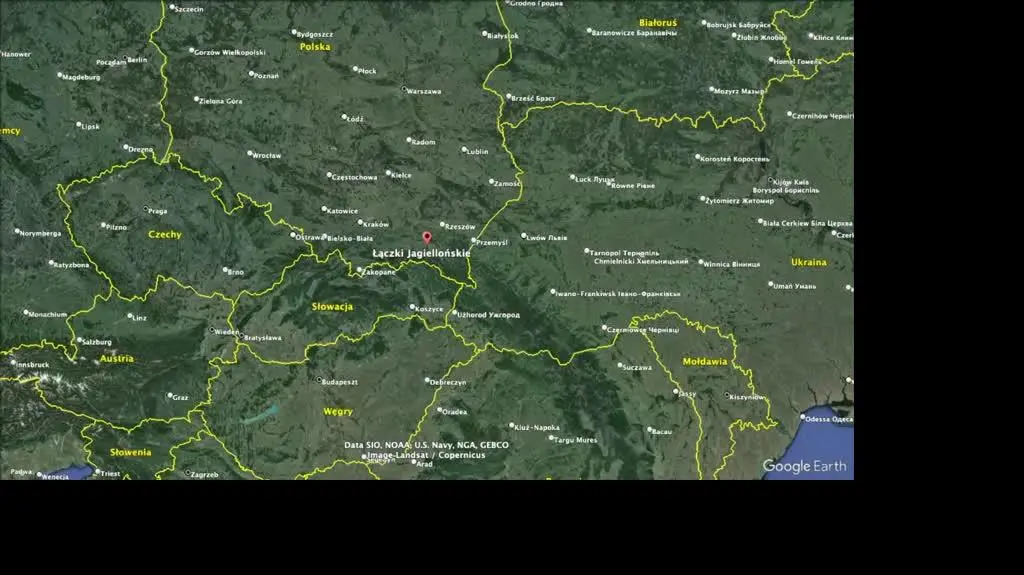Click the Rzeszów city label
This screenshot has height=575, width=1024.
pyautogui.click(x=460, y=227)
